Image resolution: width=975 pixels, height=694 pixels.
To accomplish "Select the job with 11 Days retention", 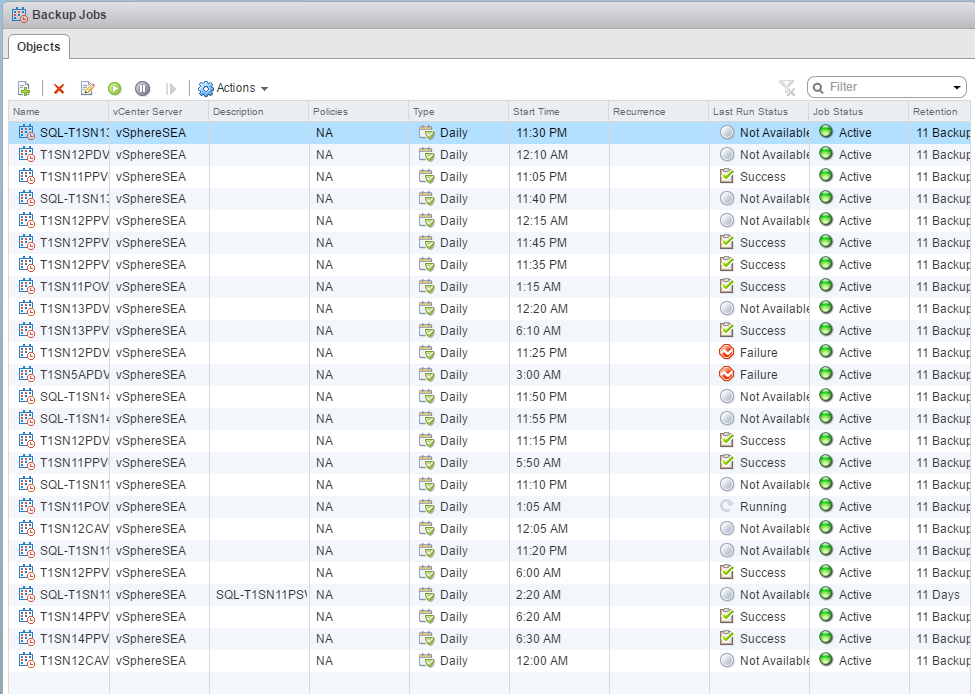I will [x=936, y=595].
